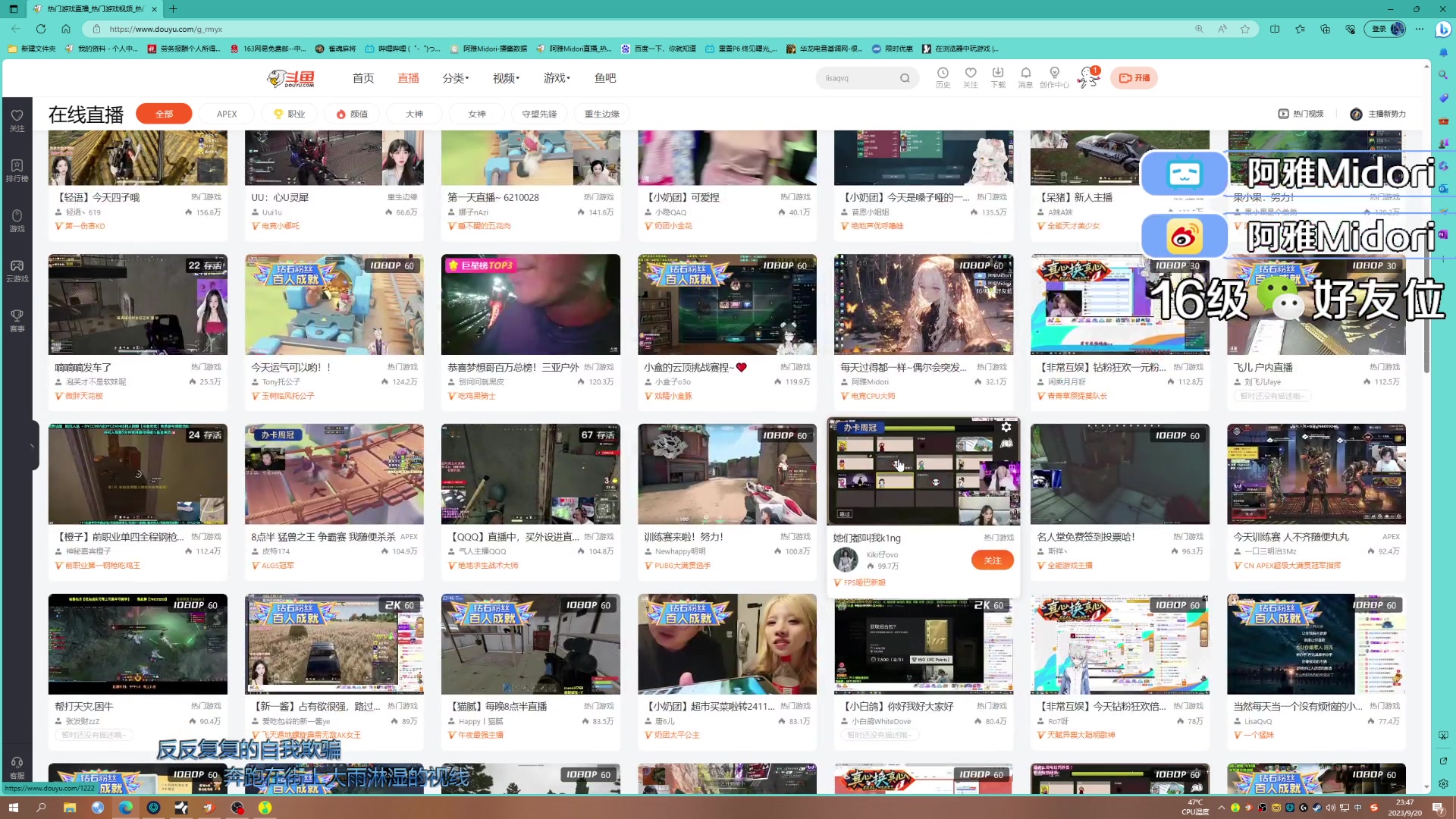This screenshot has height=819, width=1456.
Task: Click the orange 关注 follow button
Action: pyautogui.click(x=992, y=560)
